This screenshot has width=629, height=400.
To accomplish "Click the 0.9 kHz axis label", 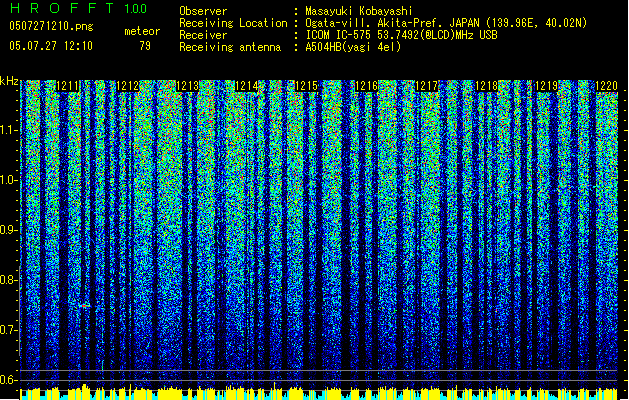I will point(9,230).
